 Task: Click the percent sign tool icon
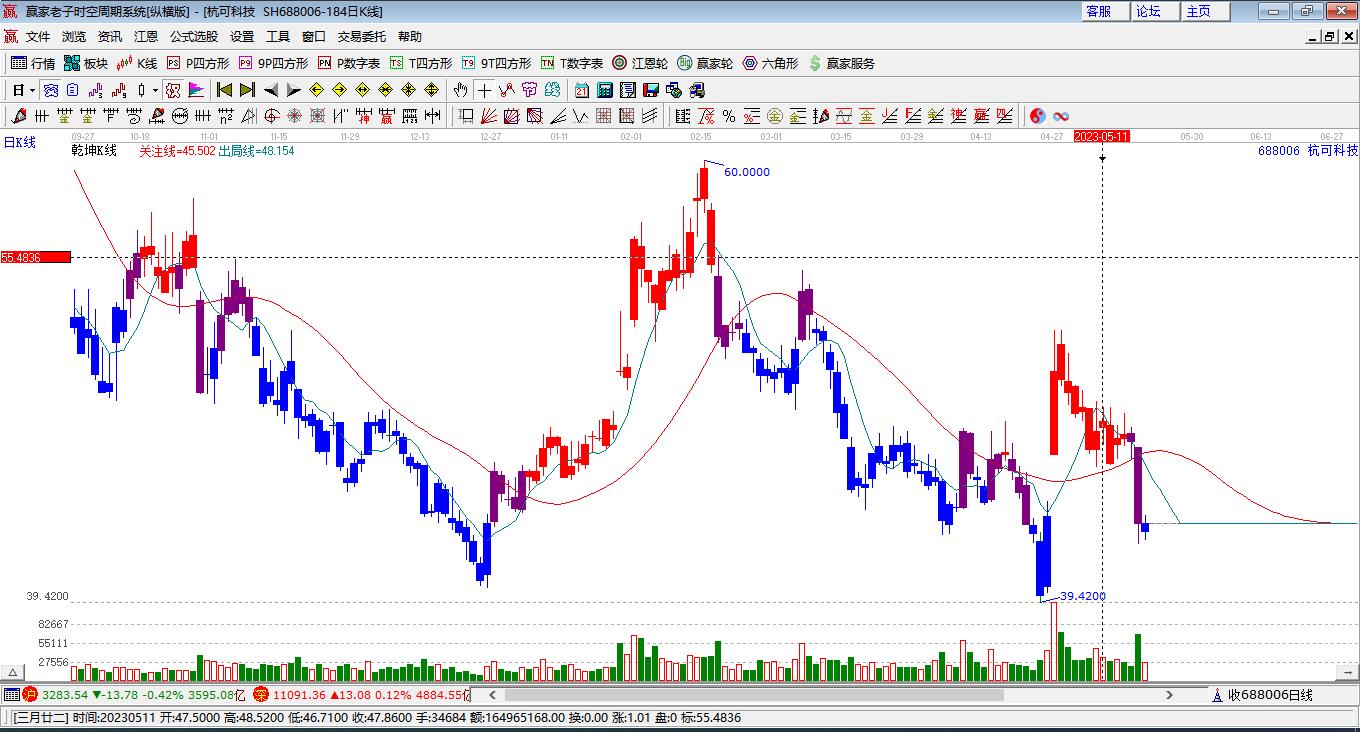click(x=729, y=116)
